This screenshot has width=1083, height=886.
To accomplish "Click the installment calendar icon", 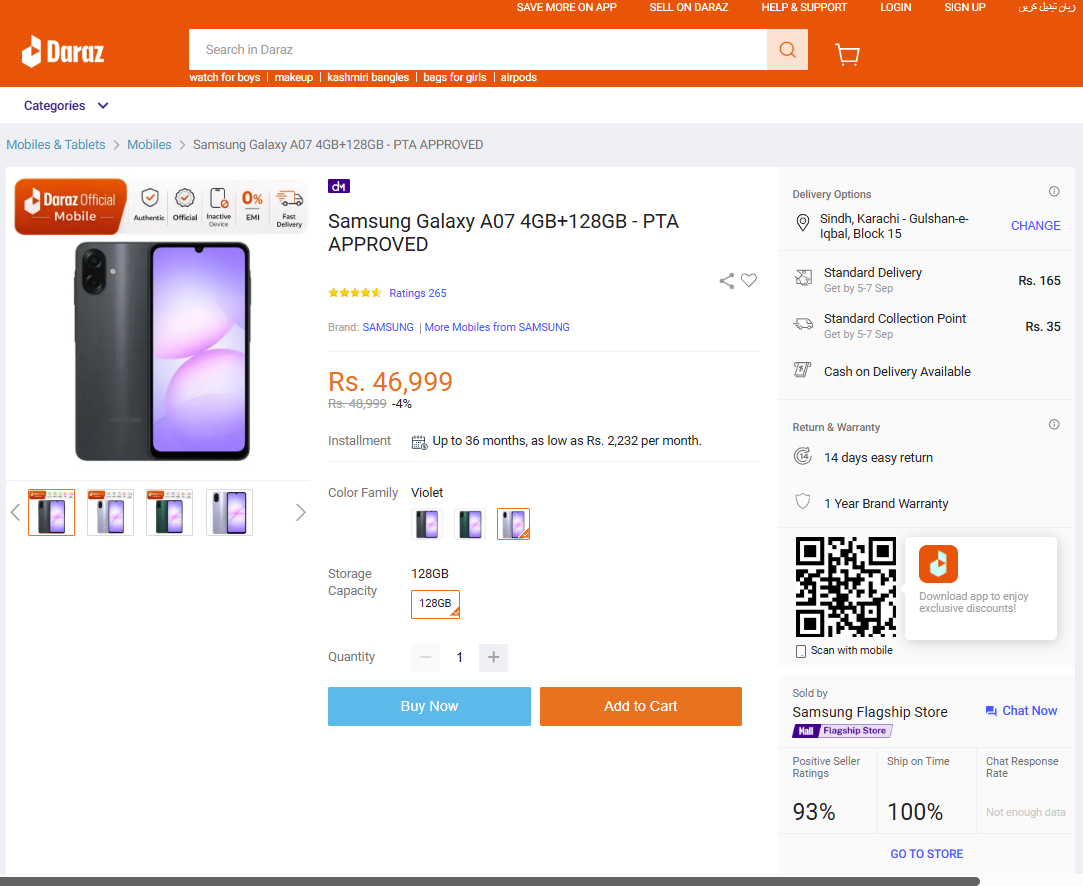I will pos(419,442).
